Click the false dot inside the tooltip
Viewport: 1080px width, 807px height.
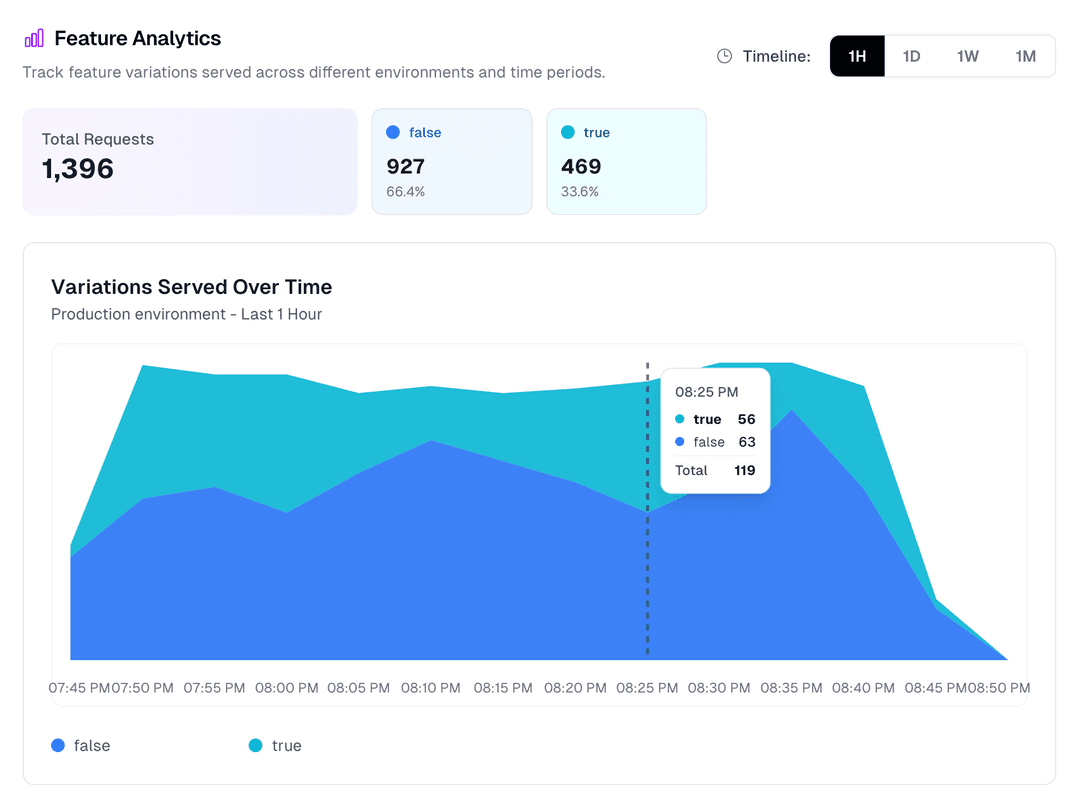(x=681, y=442)
